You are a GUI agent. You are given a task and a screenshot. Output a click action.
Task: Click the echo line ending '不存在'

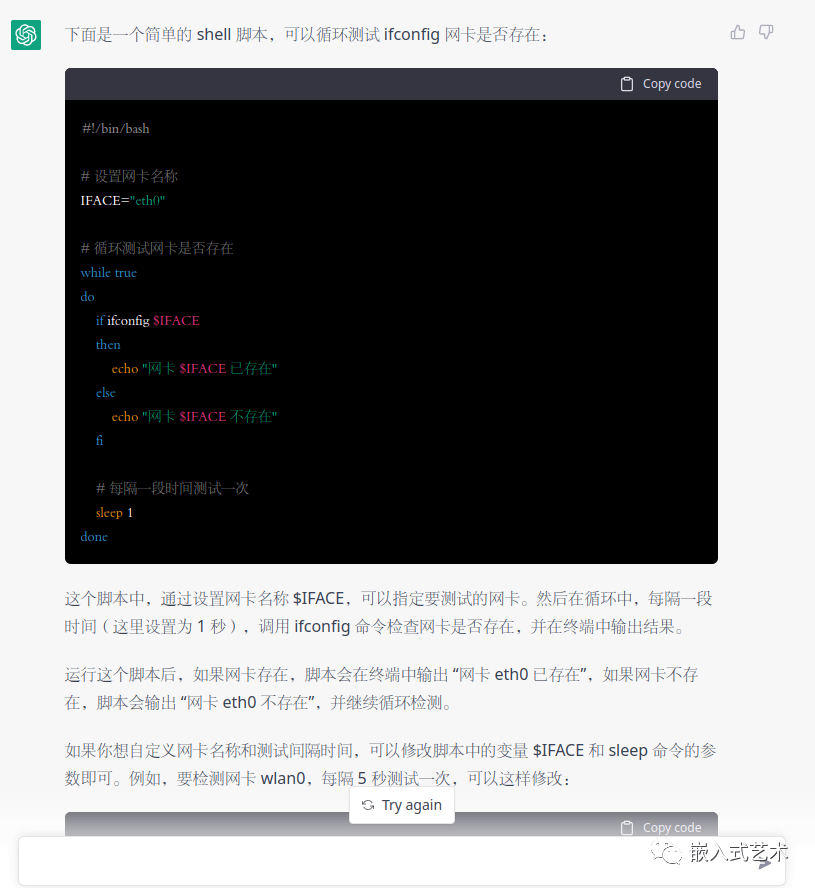(194, 416)
